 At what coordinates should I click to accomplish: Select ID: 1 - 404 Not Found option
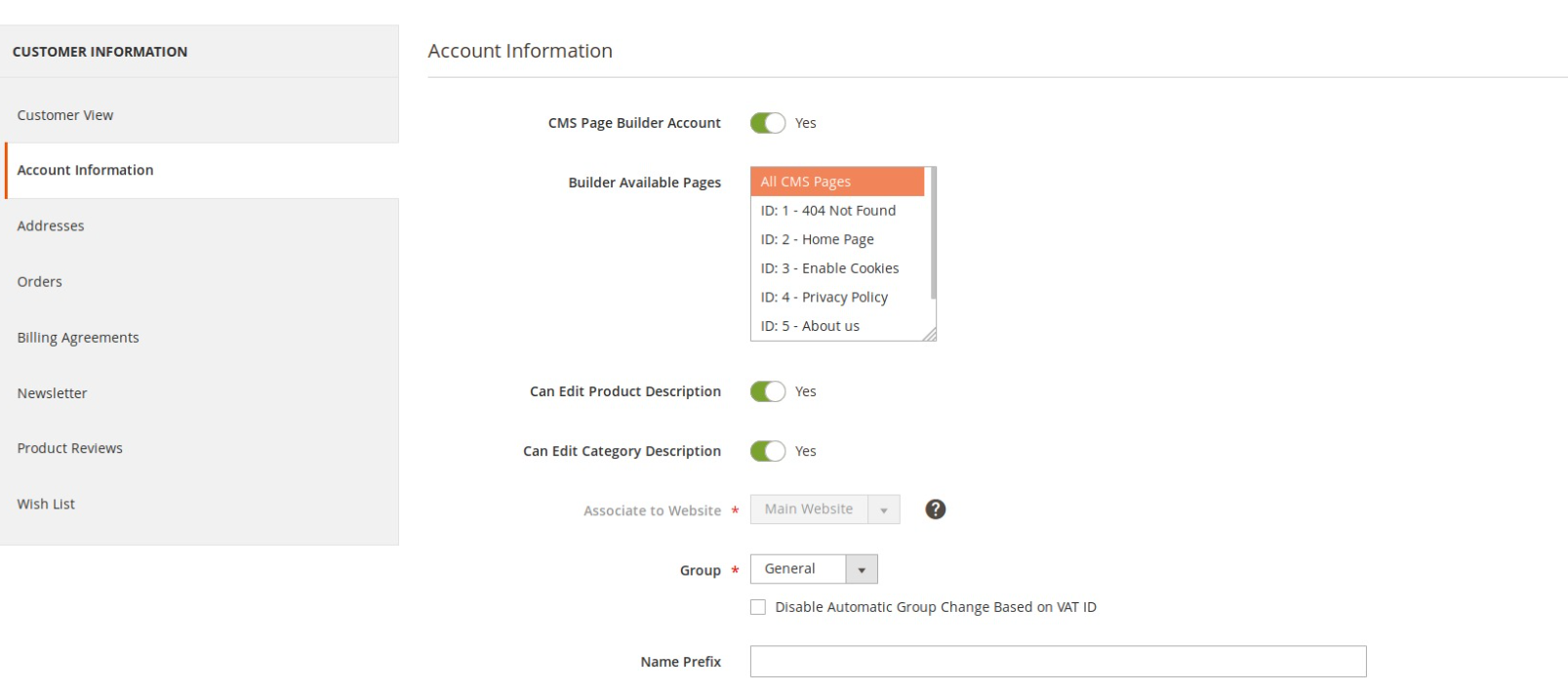point(837,211)
